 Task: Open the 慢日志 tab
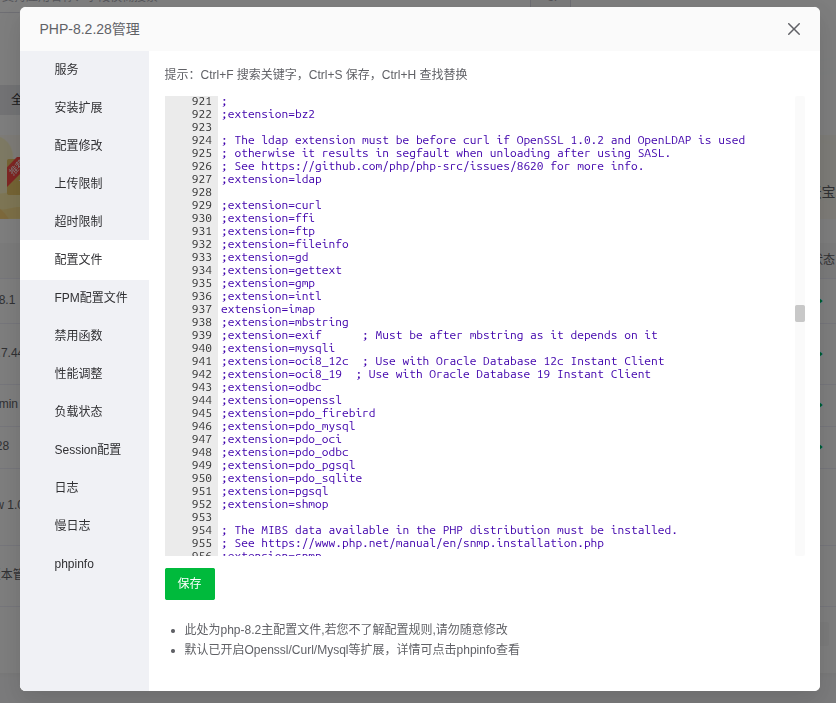(x=72, y=525)
